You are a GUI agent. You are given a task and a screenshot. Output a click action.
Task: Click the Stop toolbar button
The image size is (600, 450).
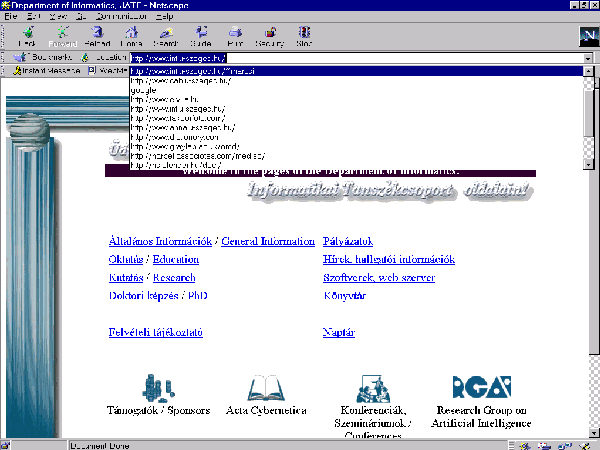pos(304,36)
